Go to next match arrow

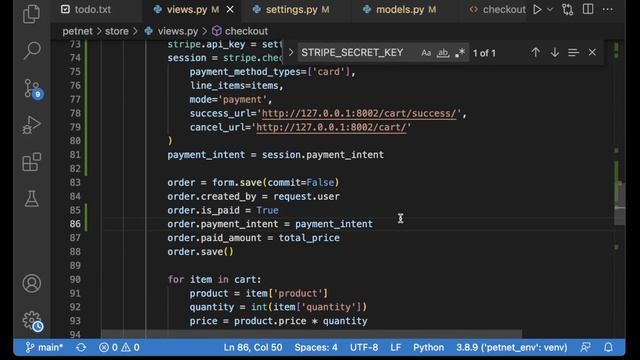pos(555,52)
